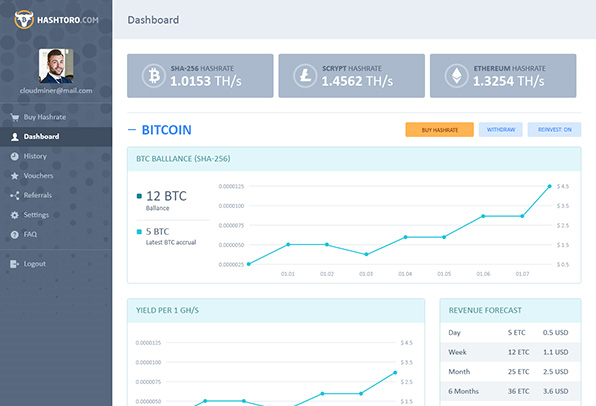This screenshot has width=596, height=406.
Task: Open Vouchers in the sidebar menu
Action: click(38, 176)
